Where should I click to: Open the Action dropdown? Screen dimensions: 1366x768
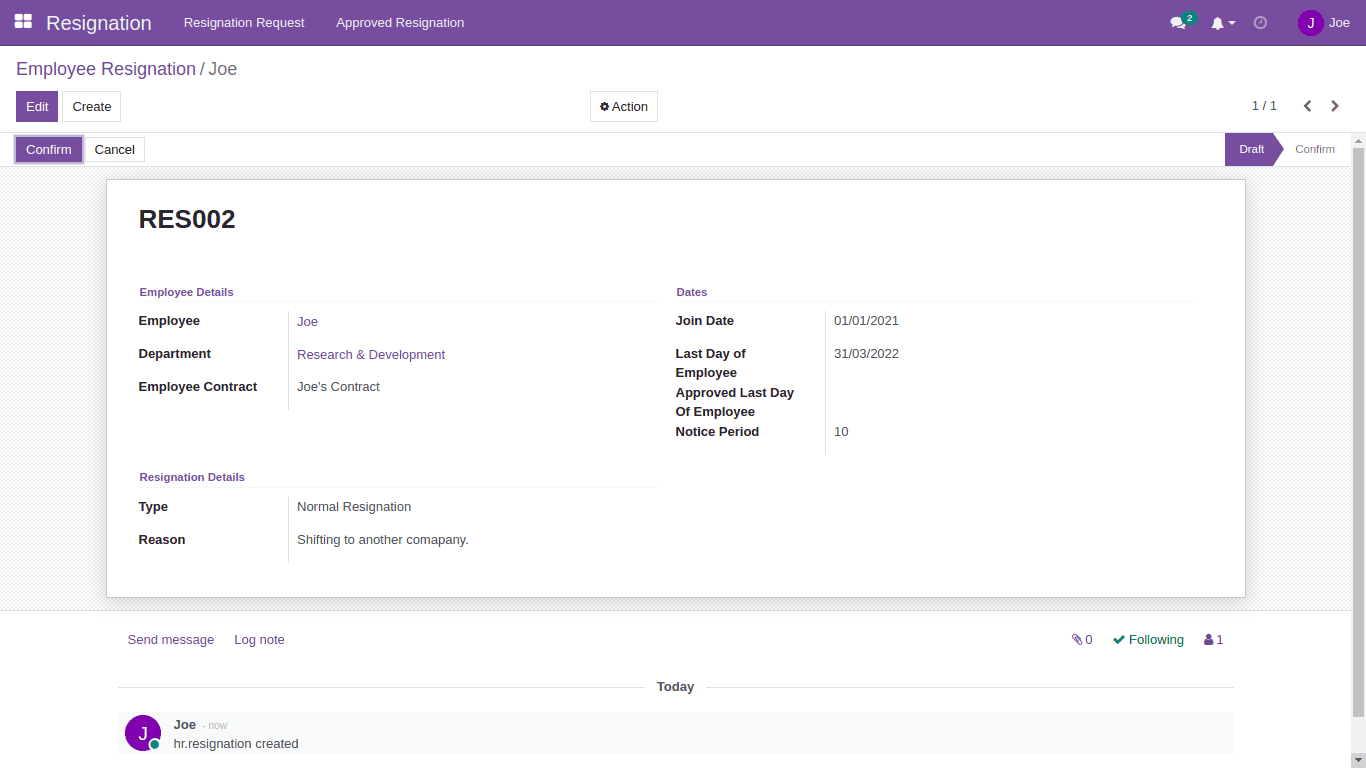[623, 106]
